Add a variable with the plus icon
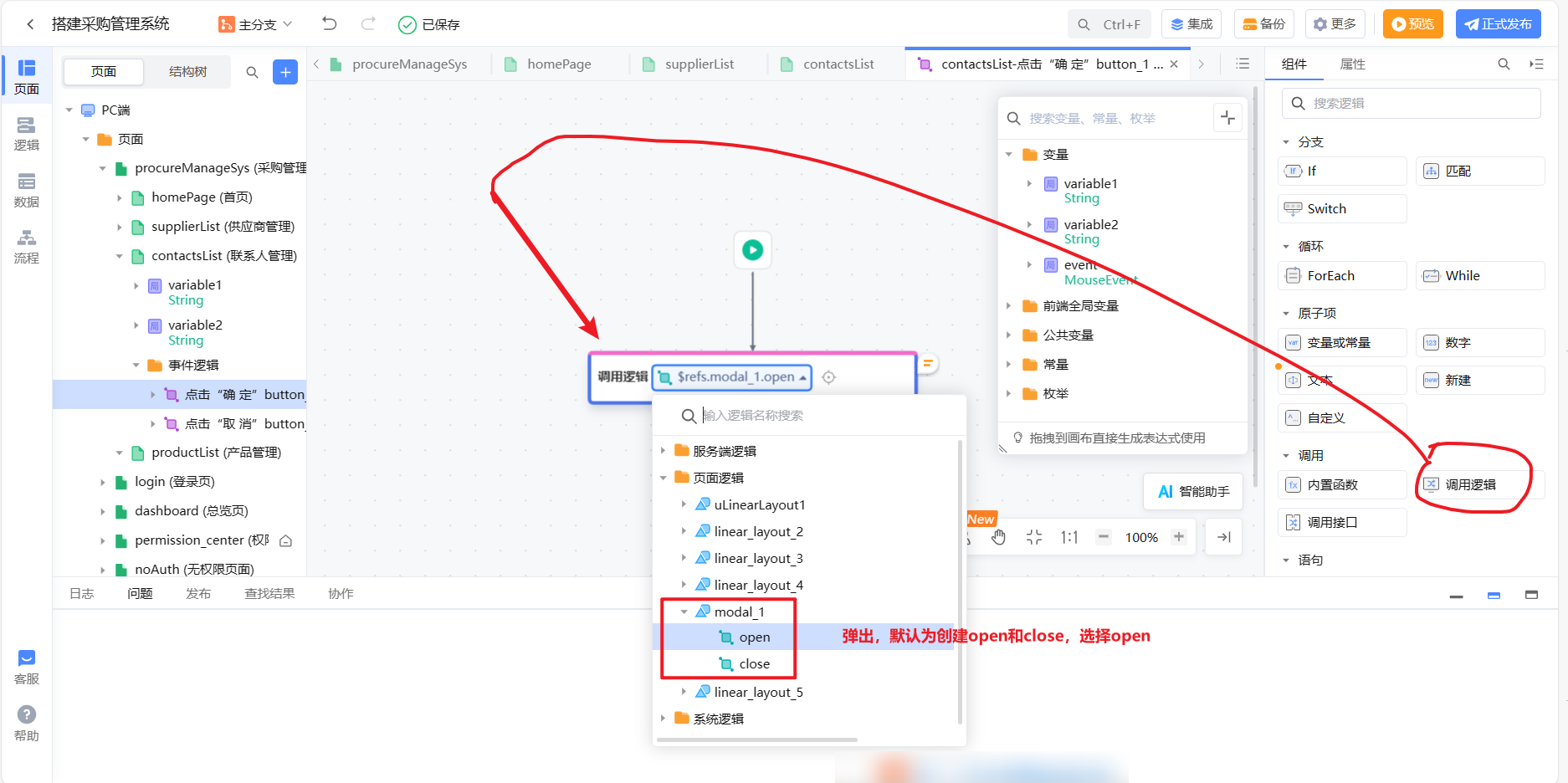Viewport: 1568px width, 783px height. point(1227,118)
